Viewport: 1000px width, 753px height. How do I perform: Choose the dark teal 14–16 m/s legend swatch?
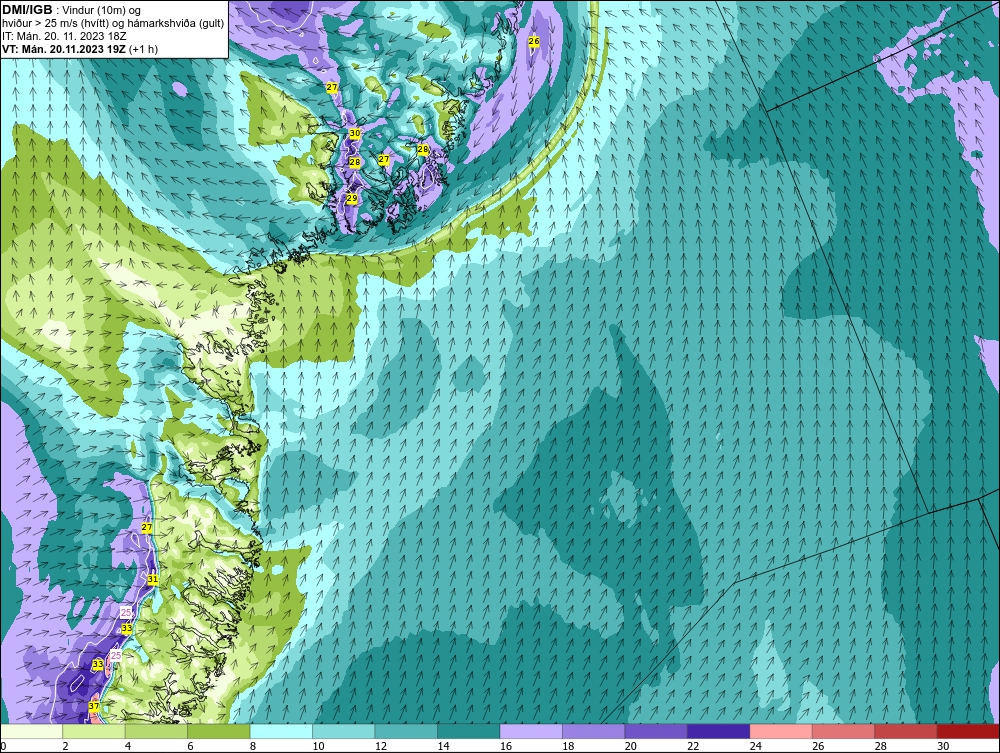pos(469,731)
